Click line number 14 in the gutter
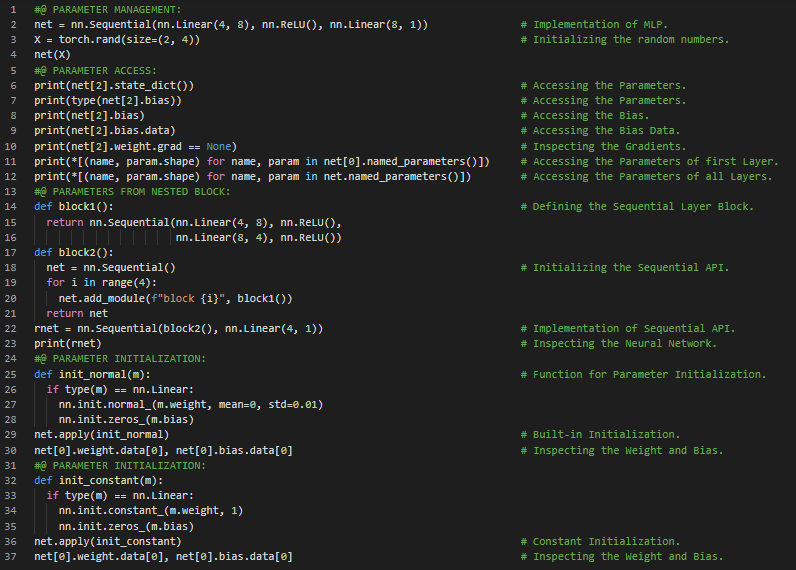This screenshot has width=796, height=570. tap(12, 207)
